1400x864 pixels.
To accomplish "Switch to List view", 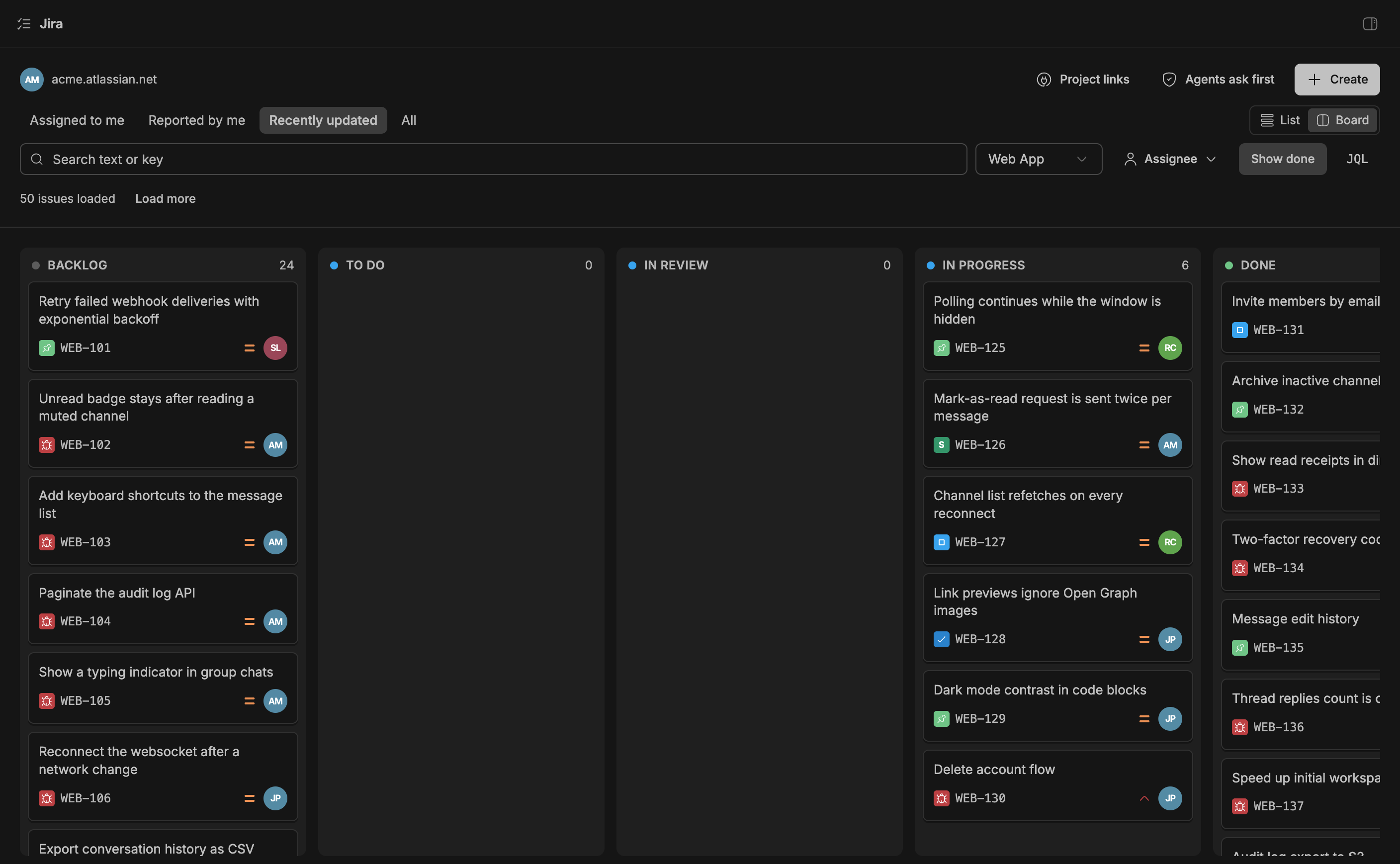I will click(x=1280, y=120).
